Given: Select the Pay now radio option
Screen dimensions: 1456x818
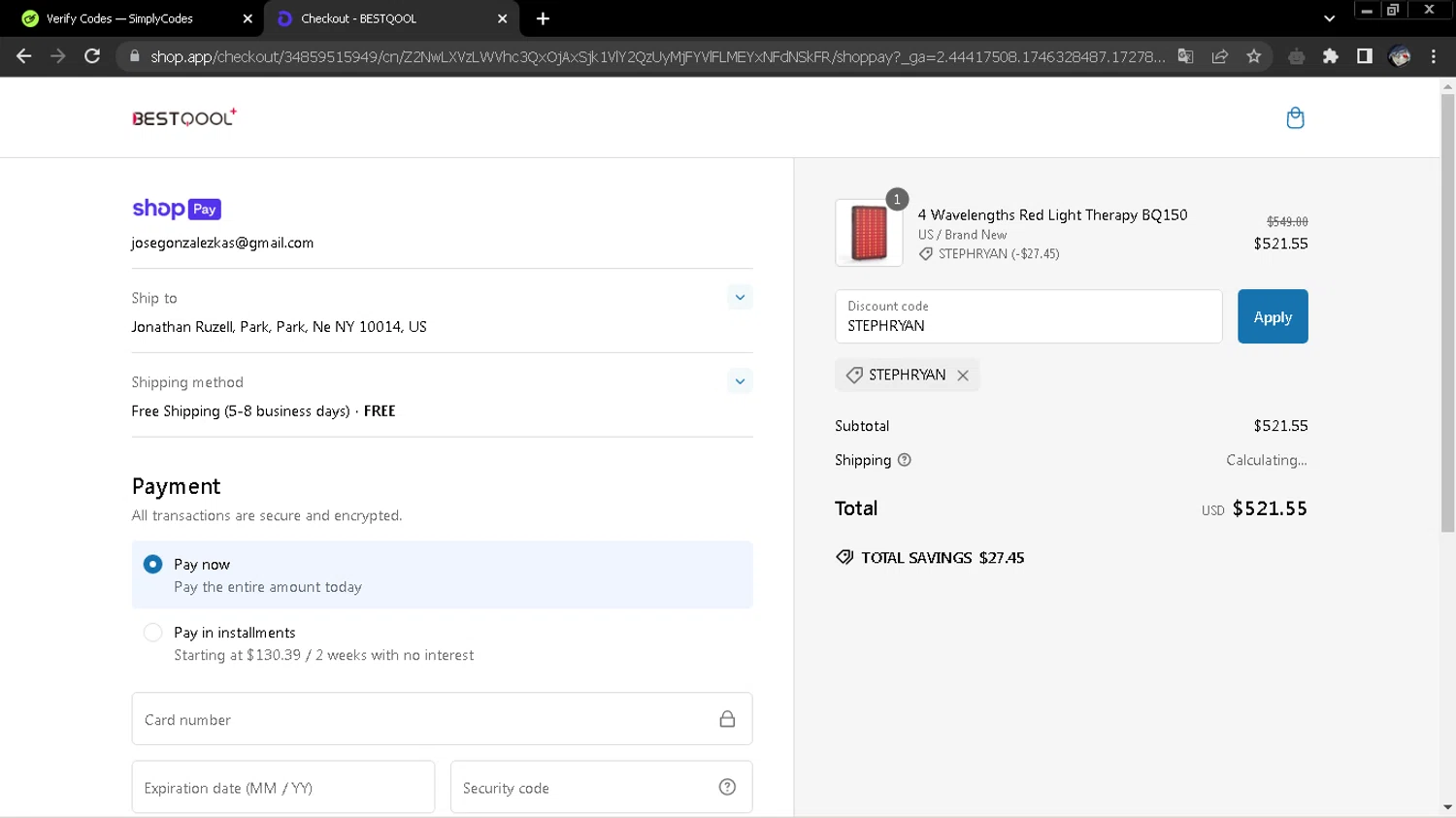Looking at the screenshot, I should coord(152,565).
